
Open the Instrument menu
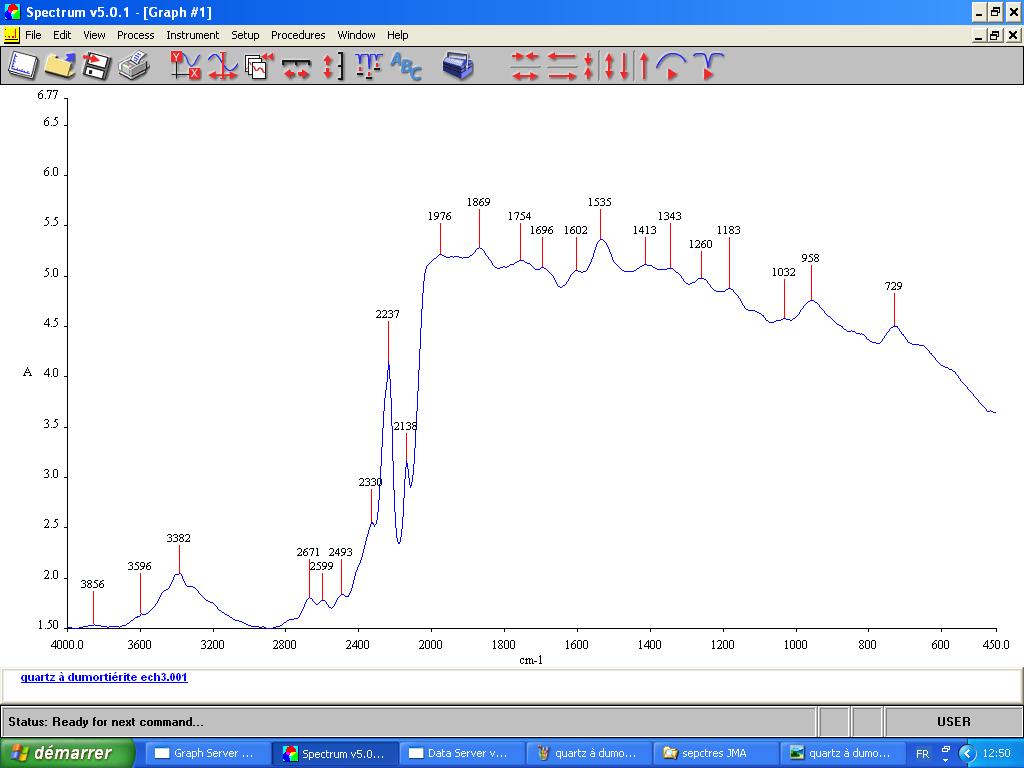192,35
